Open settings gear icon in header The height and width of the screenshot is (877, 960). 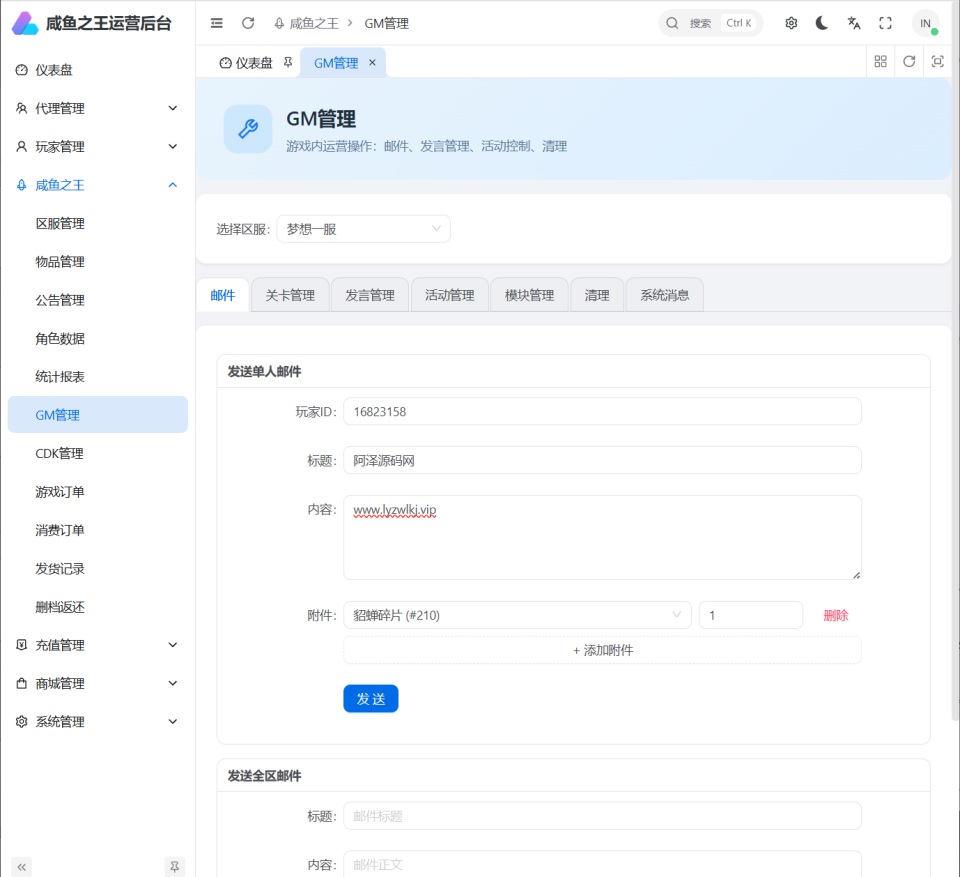(x=791, y=23)
